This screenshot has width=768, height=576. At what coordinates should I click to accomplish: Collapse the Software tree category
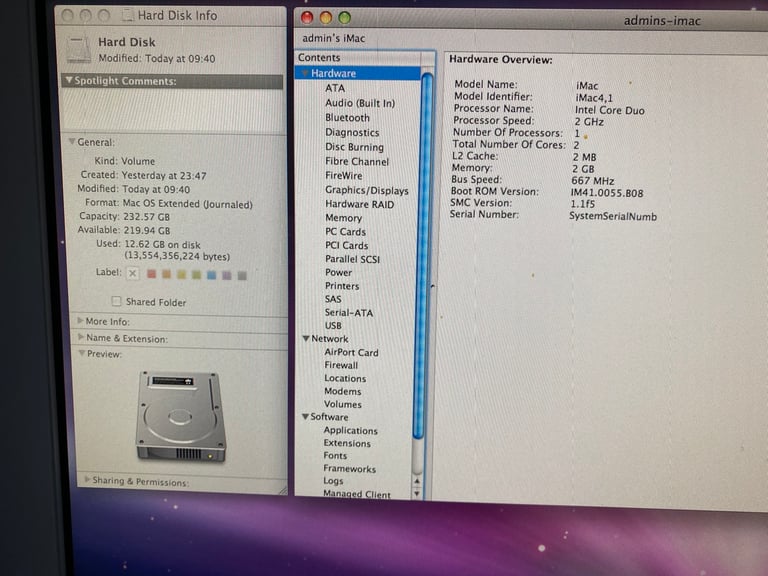(x=305, y=416)
